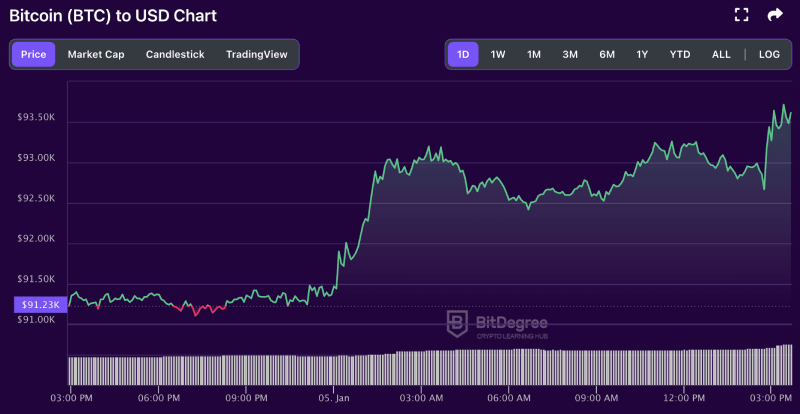Click the 09:00 AM time label
This screenshot has height=414, width=800.
click(x=596, y=397)
